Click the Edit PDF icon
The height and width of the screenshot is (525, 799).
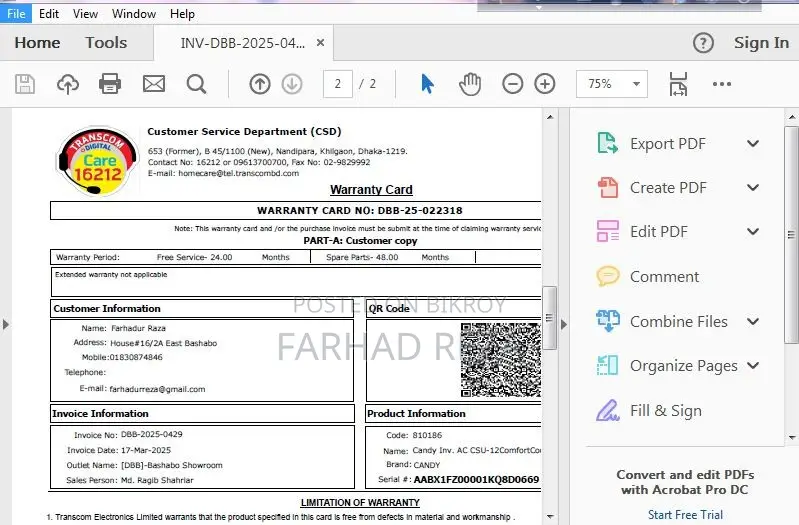pyautogui.click(x=607, y=231)
